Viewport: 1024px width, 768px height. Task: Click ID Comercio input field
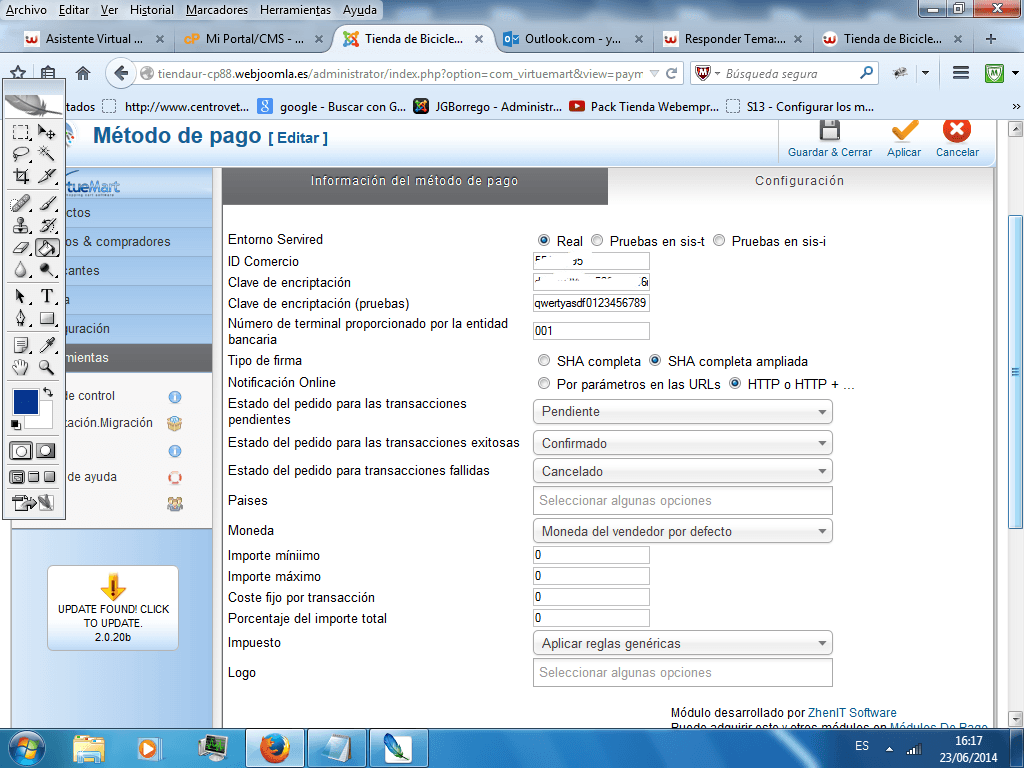[591, 261]
